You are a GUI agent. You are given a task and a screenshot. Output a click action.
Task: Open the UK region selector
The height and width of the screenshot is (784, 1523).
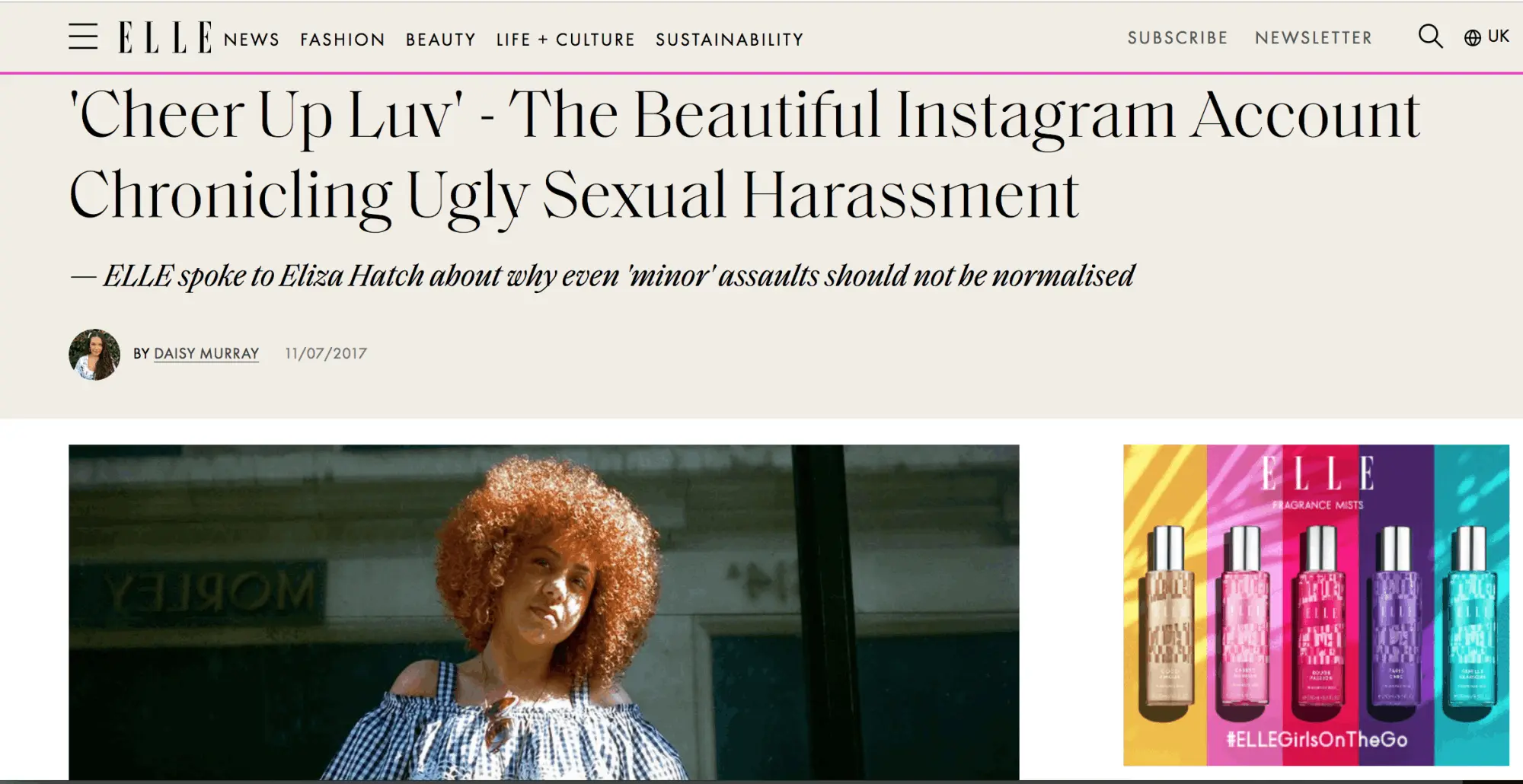[1486, 37]
